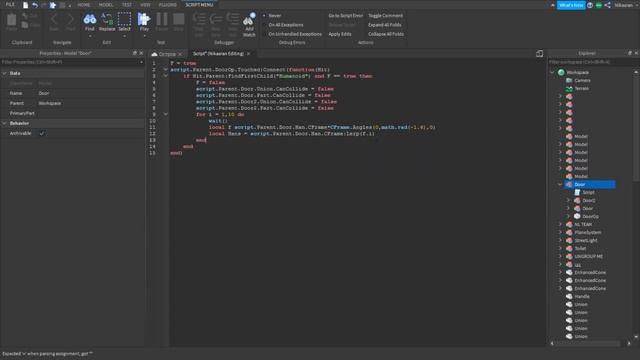The width and height of the screenshot is (640, 360).
Task: Open the What's New button
Action: (571, 5)
